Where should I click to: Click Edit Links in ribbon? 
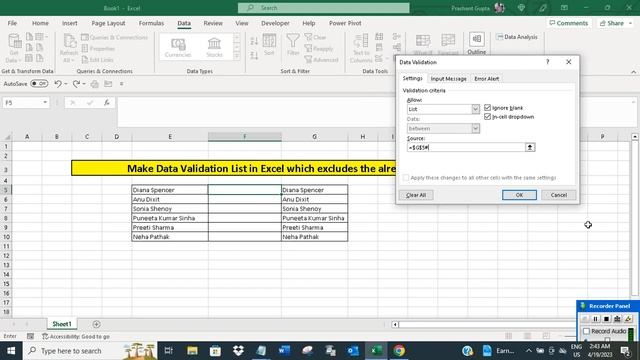(97, 60)
